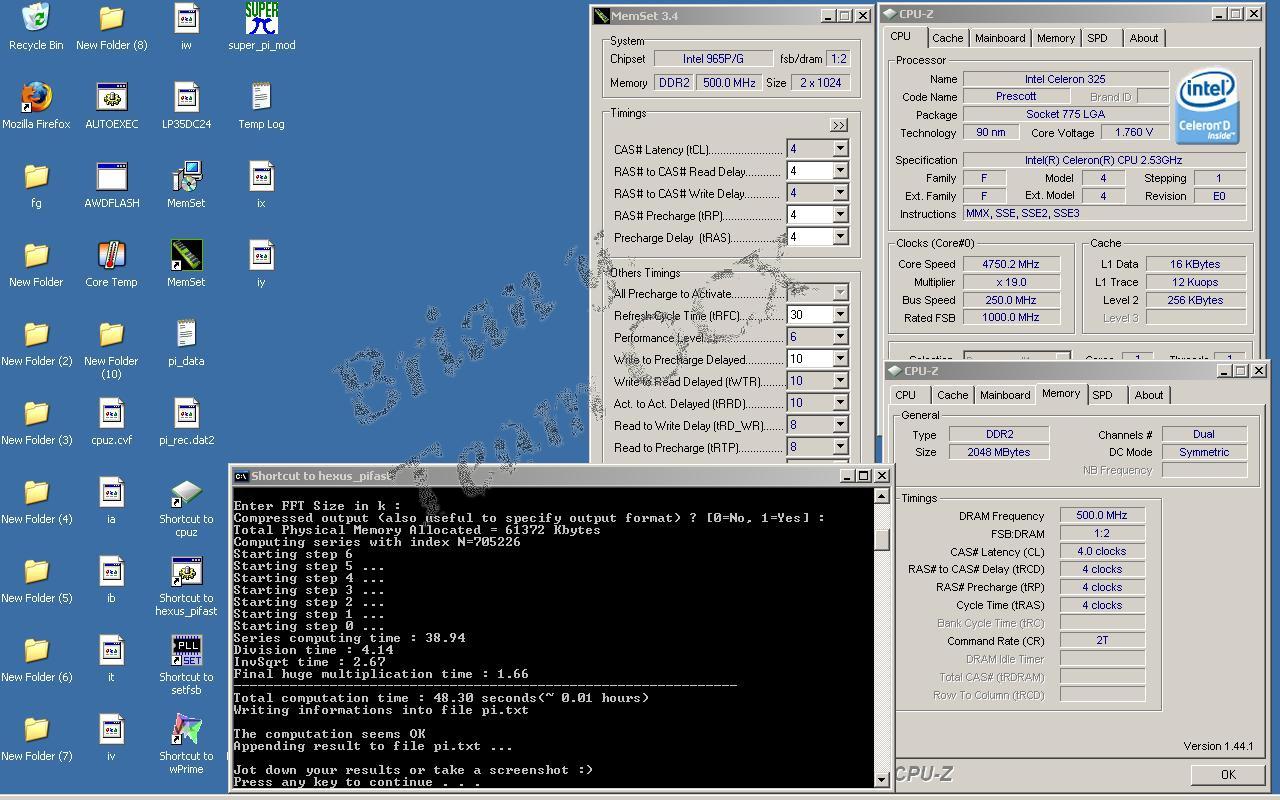
Task: Click the DRAM Frequency 500.0 MHz field
Action: pos(1102,516)
